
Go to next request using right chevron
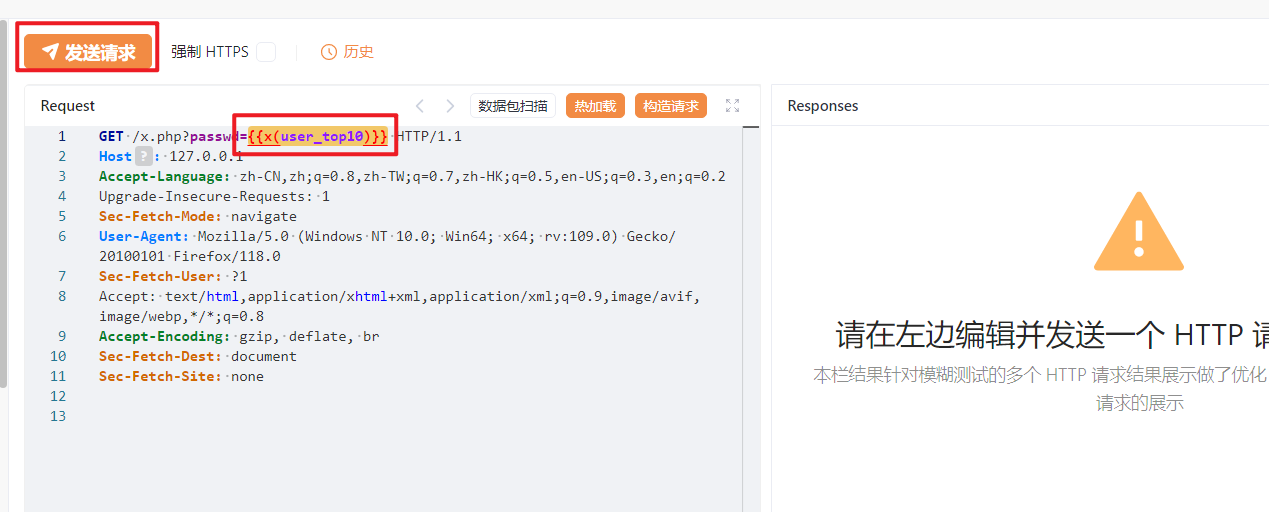click(x=450, y=106)
